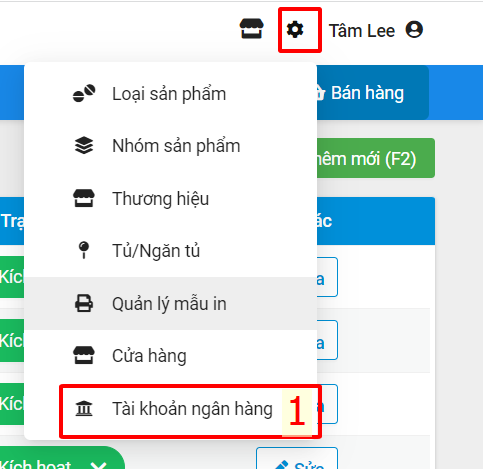This screenshot has height=469, width=483.
Task: Click the printer icon for Quản lý mẫu in
Action: pyautogui.click(x=84, y=303)
